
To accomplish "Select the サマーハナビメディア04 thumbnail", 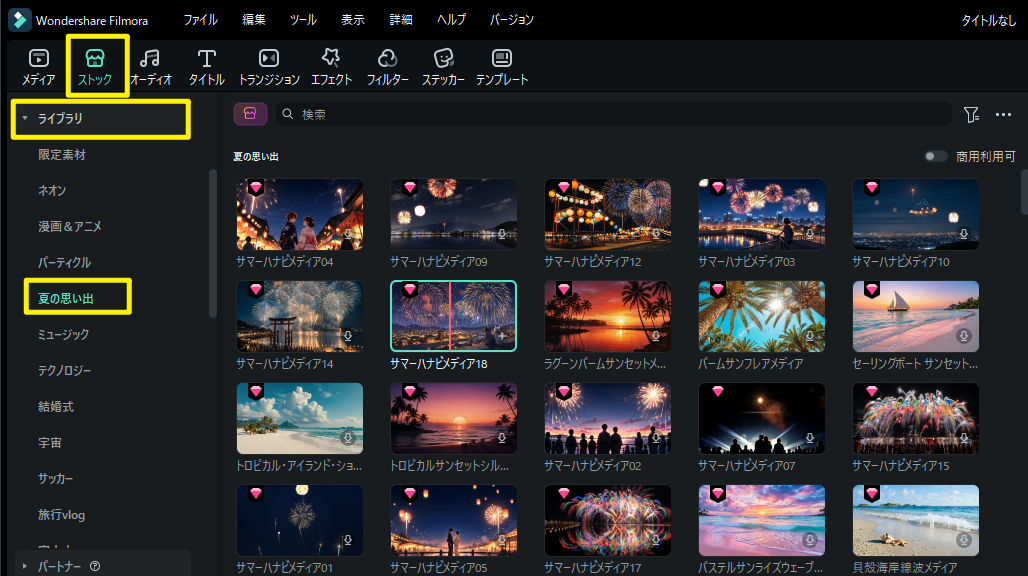I will click(300, 214).
